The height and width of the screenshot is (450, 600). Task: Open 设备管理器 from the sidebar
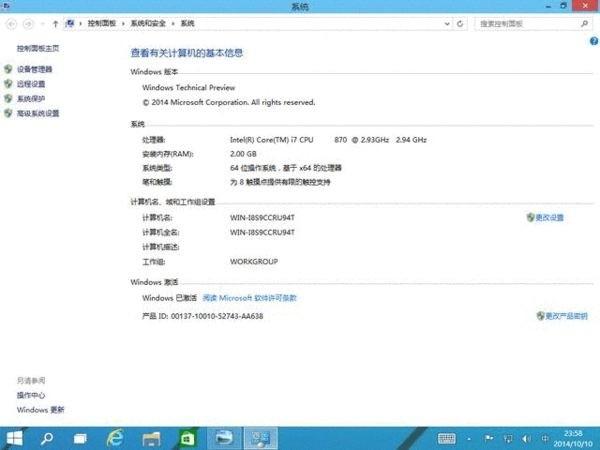point(34,69)
